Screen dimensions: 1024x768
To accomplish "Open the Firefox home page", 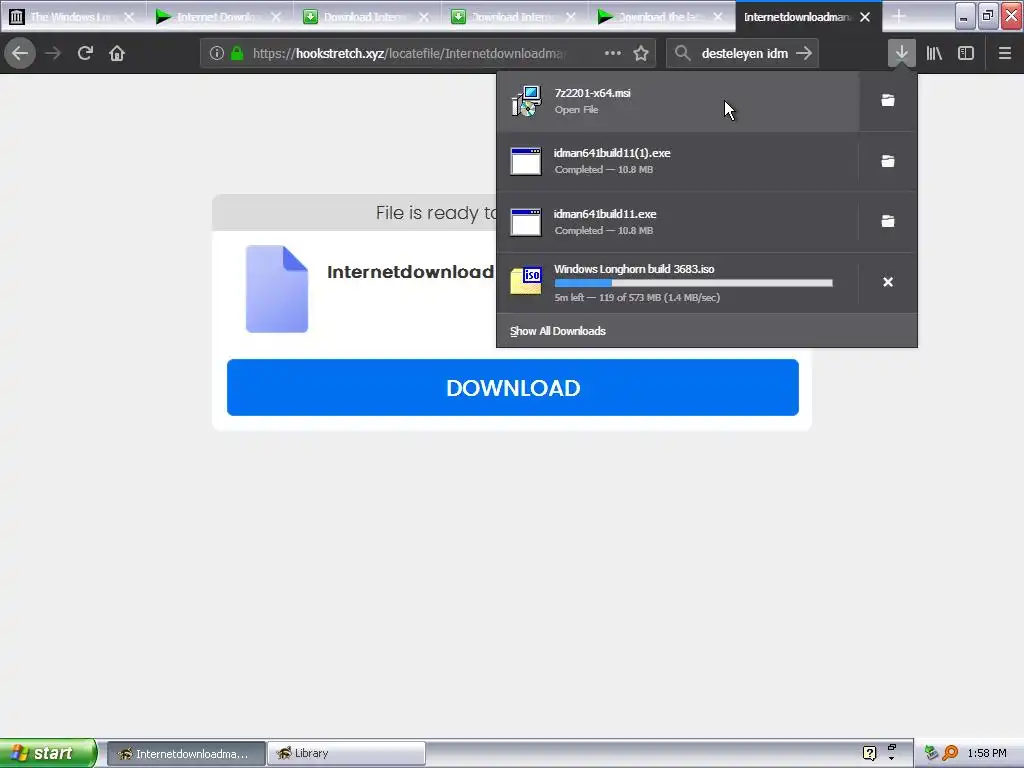I will pyautogui.click(x=117, y=53).
